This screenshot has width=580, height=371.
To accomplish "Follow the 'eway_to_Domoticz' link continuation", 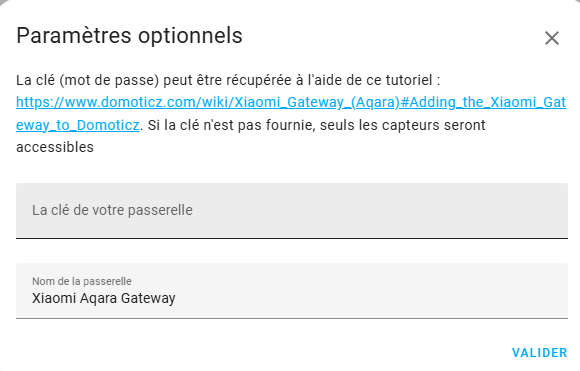I will pyautogui.click(x=78, y=125).
